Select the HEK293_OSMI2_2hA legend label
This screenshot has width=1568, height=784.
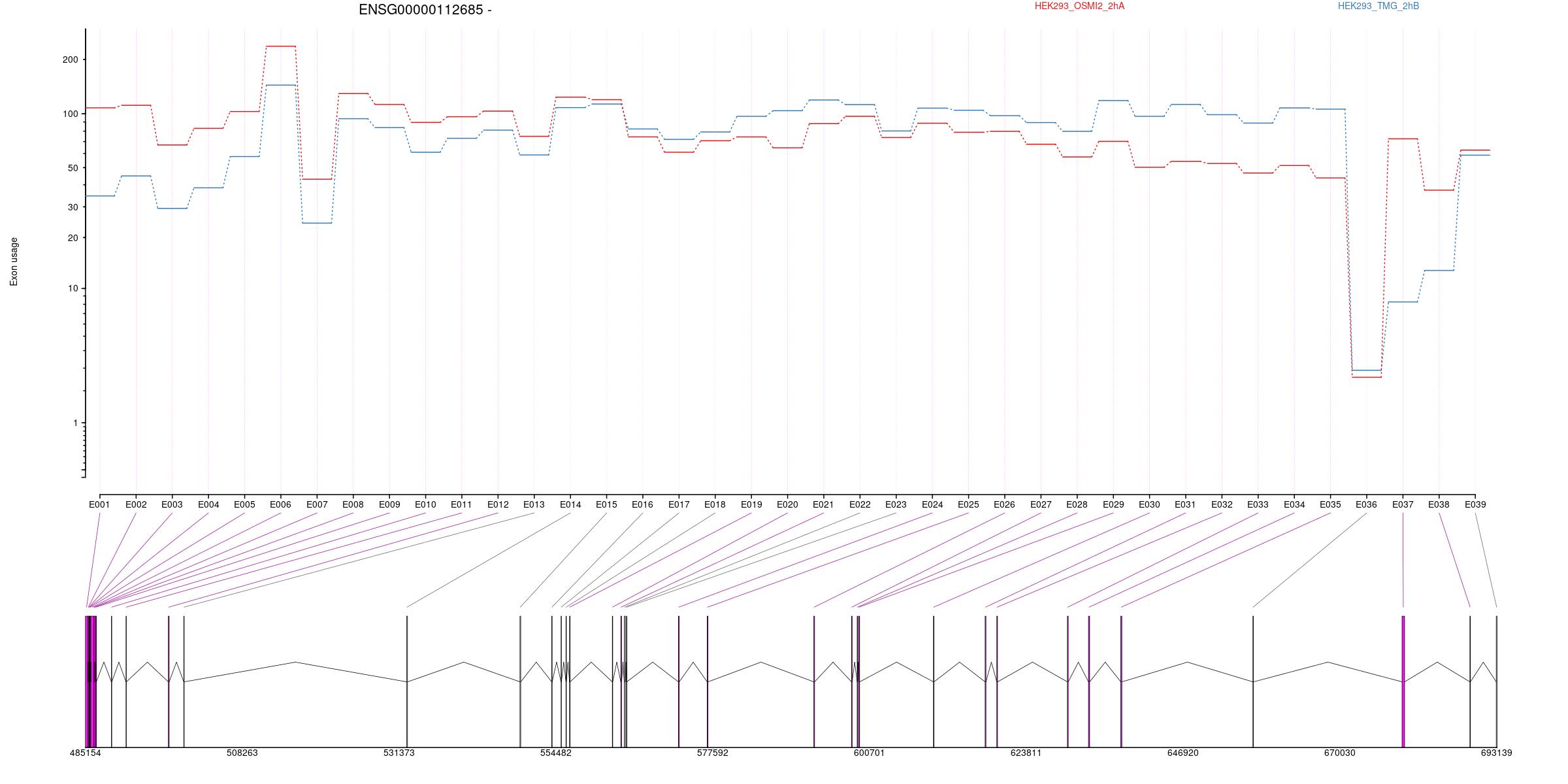pyautogui.click(x=1079, y=6)
